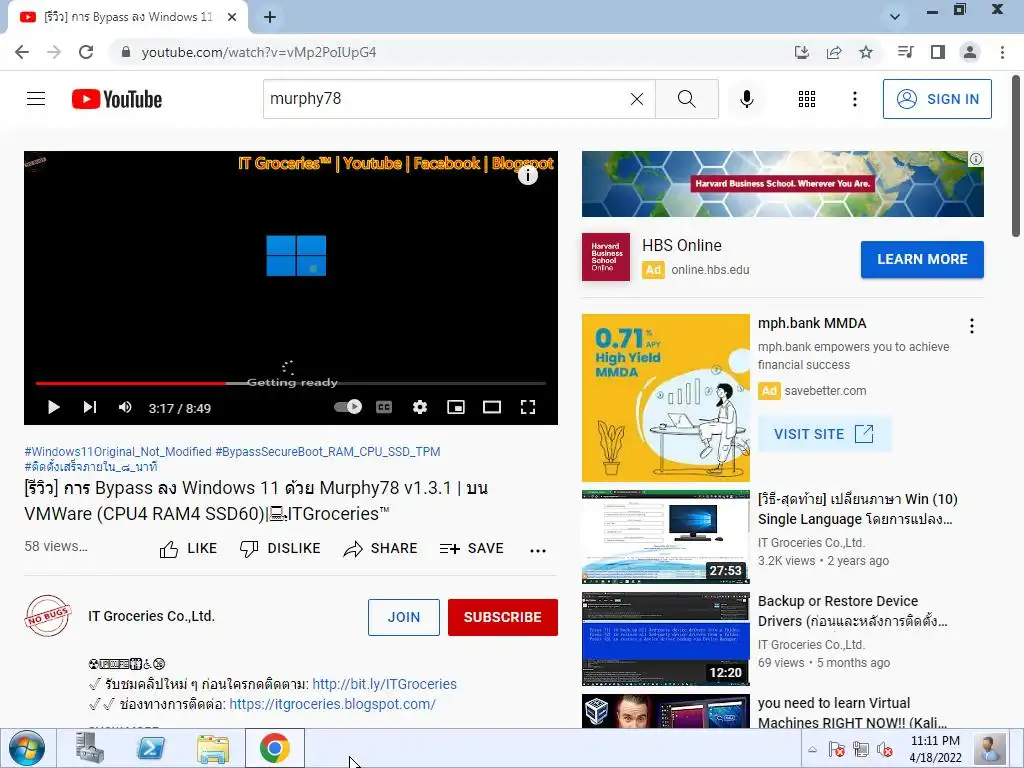Toggle the autoplay switch
The image size is (1024, 768).
click(347, 407)
